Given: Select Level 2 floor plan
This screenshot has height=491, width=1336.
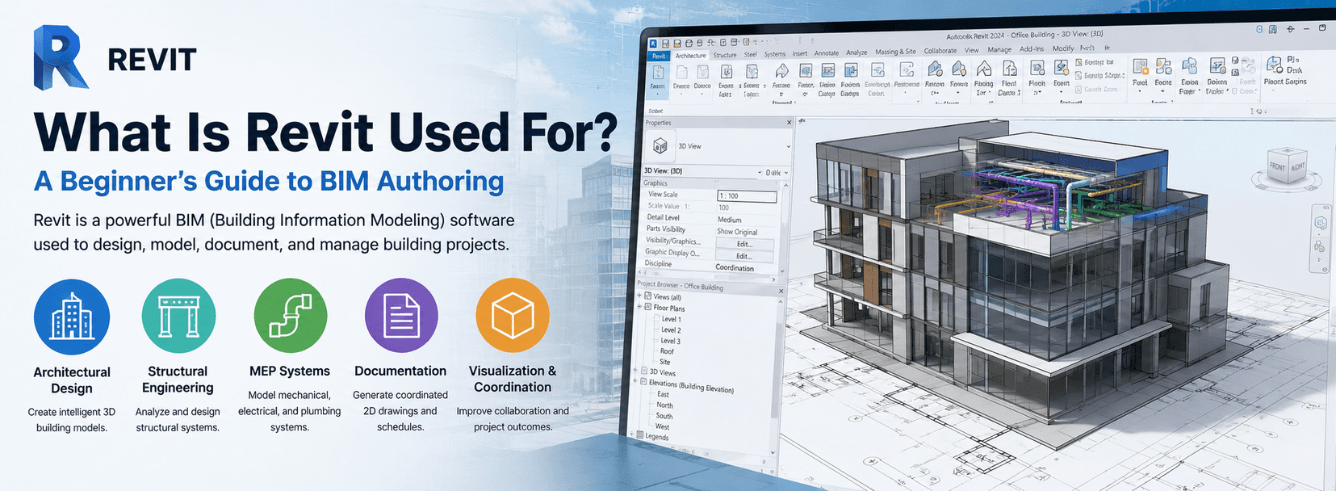Looking at the screenshot, I should coord(671,330).
